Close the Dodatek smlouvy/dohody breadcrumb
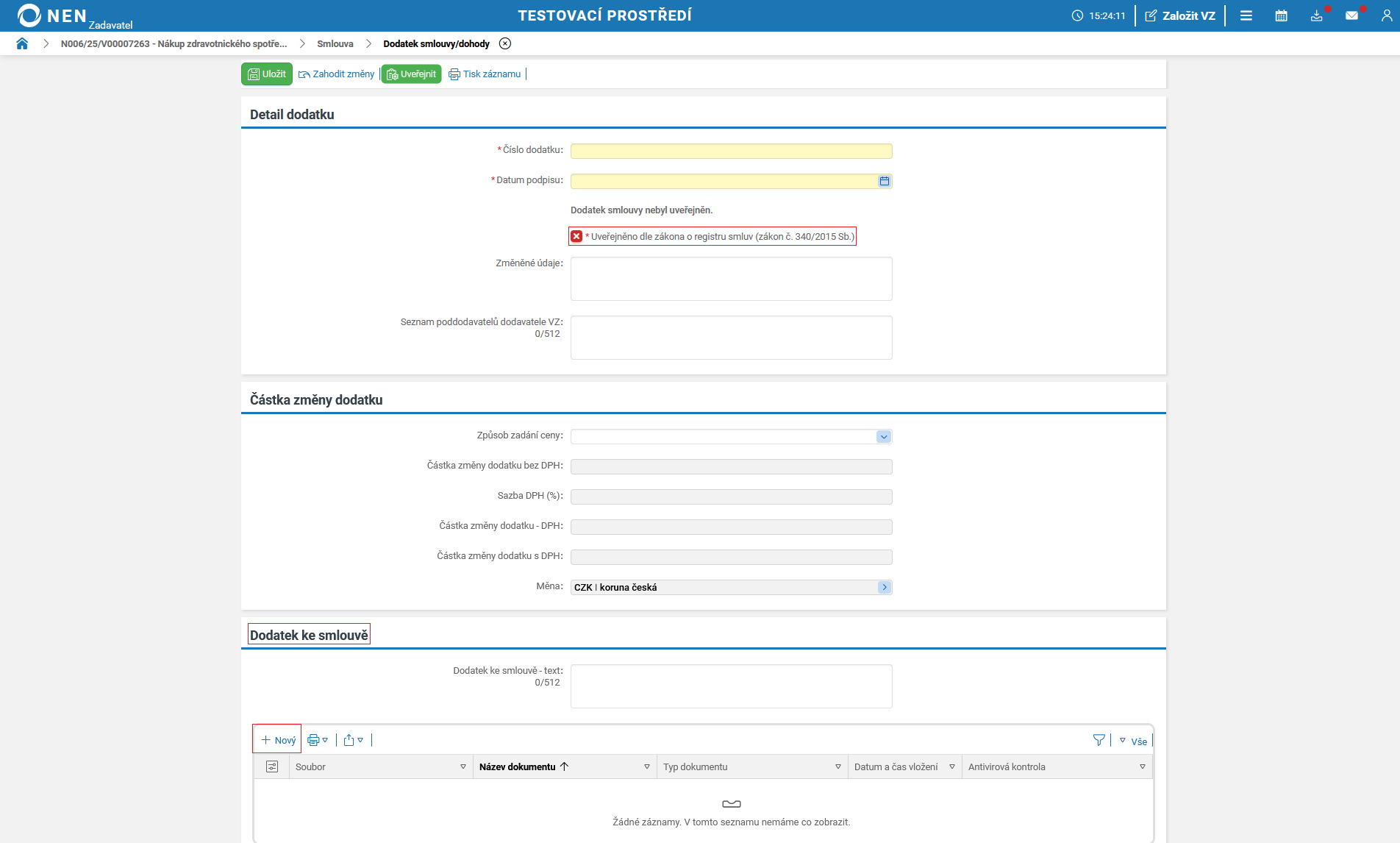This screenshot has height=843, width=1400. 505,43
